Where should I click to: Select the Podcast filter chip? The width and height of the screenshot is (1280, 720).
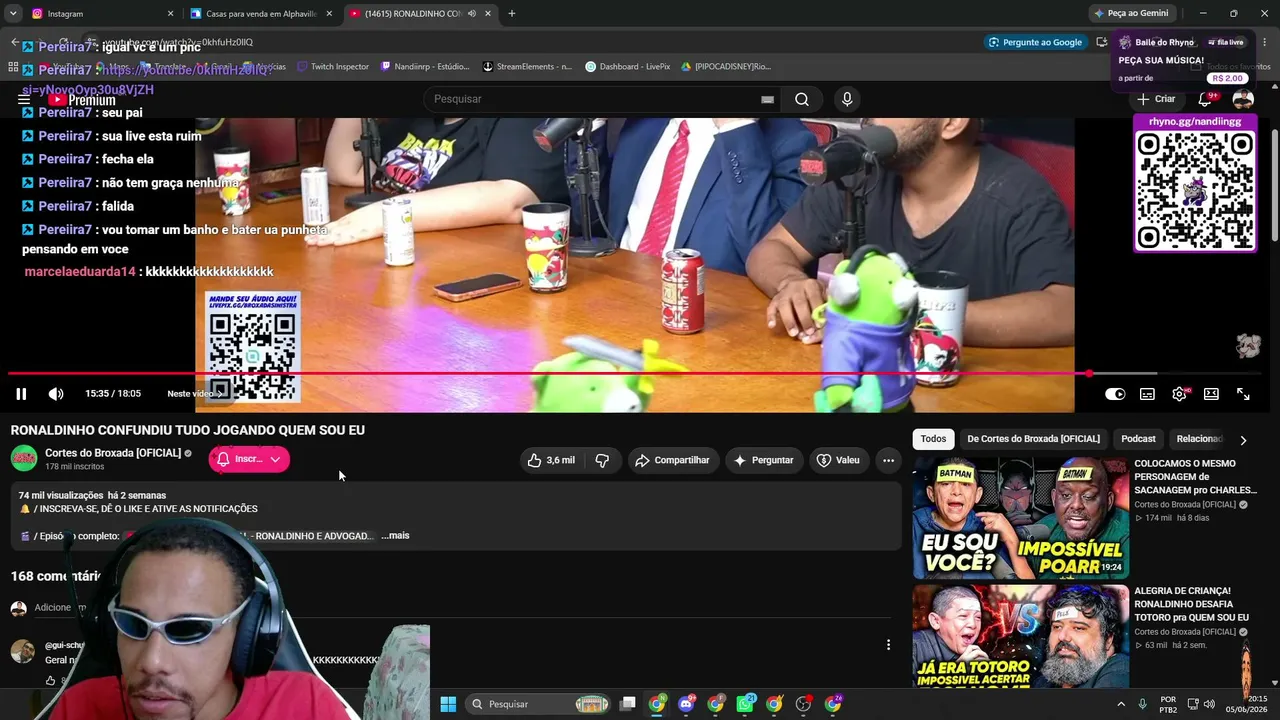tap(1138, 439)
